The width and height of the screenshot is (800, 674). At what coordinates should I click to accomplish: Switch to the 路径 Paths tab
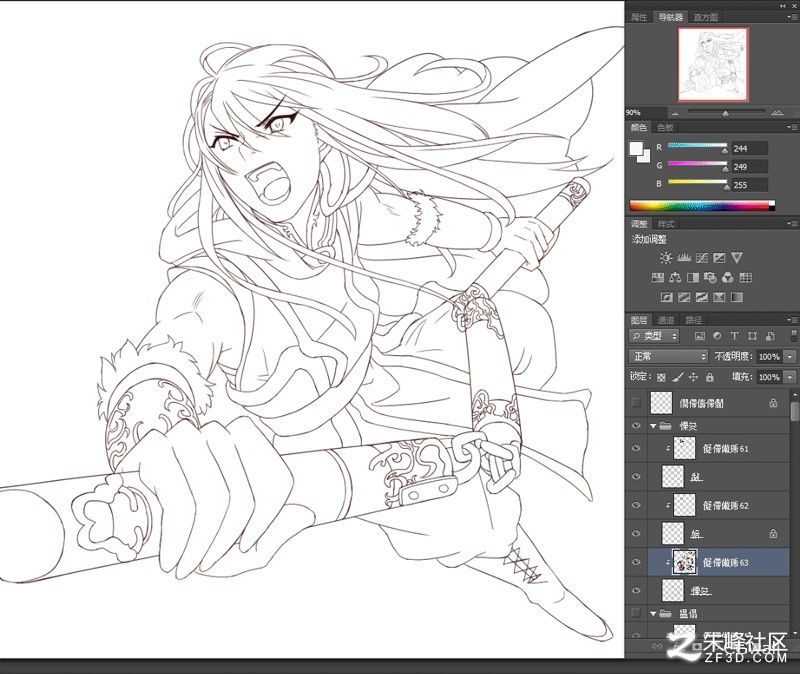coord(694,320)
